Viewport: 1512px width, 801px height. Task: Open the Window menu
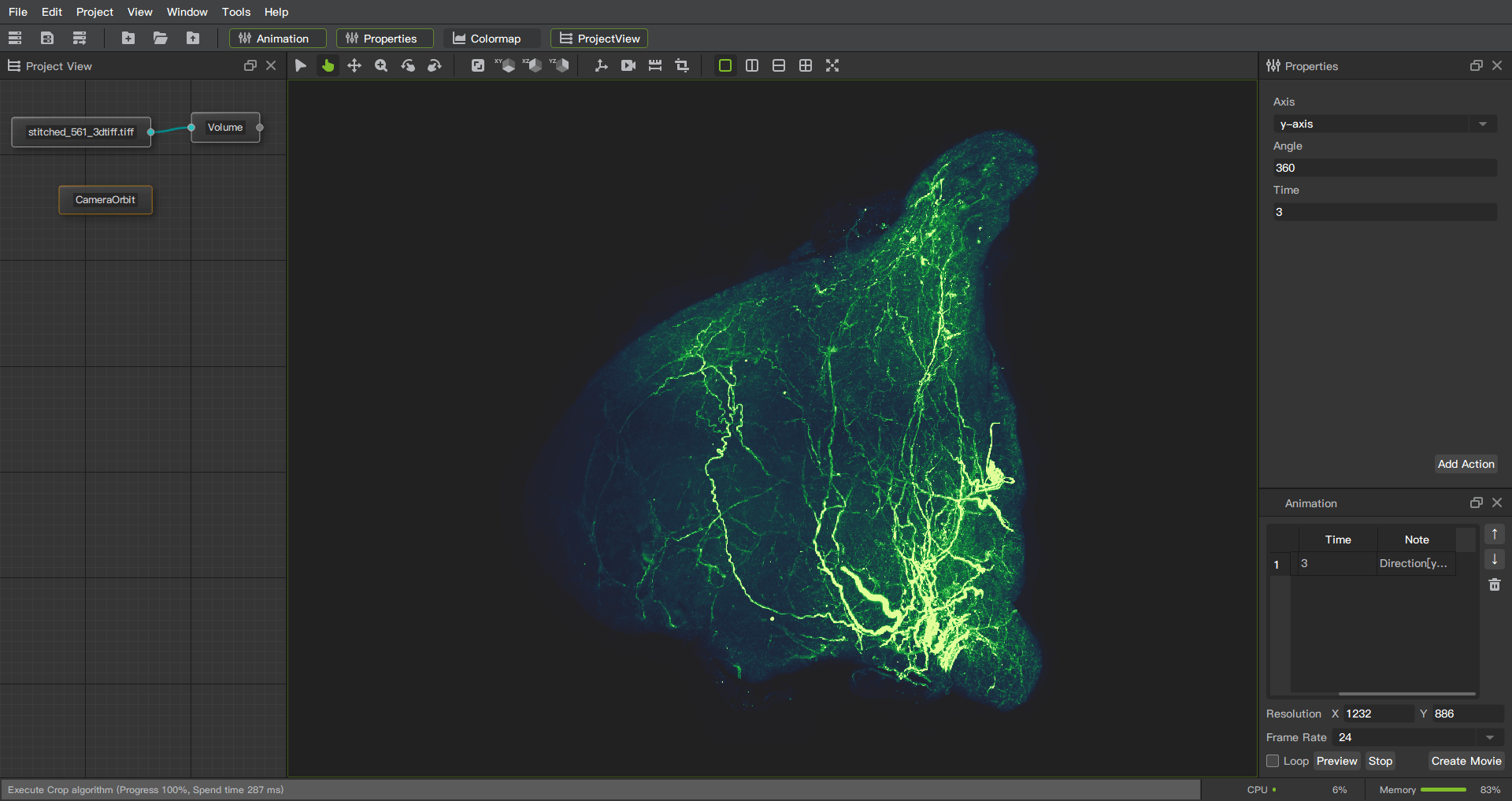tap(187, 12)
